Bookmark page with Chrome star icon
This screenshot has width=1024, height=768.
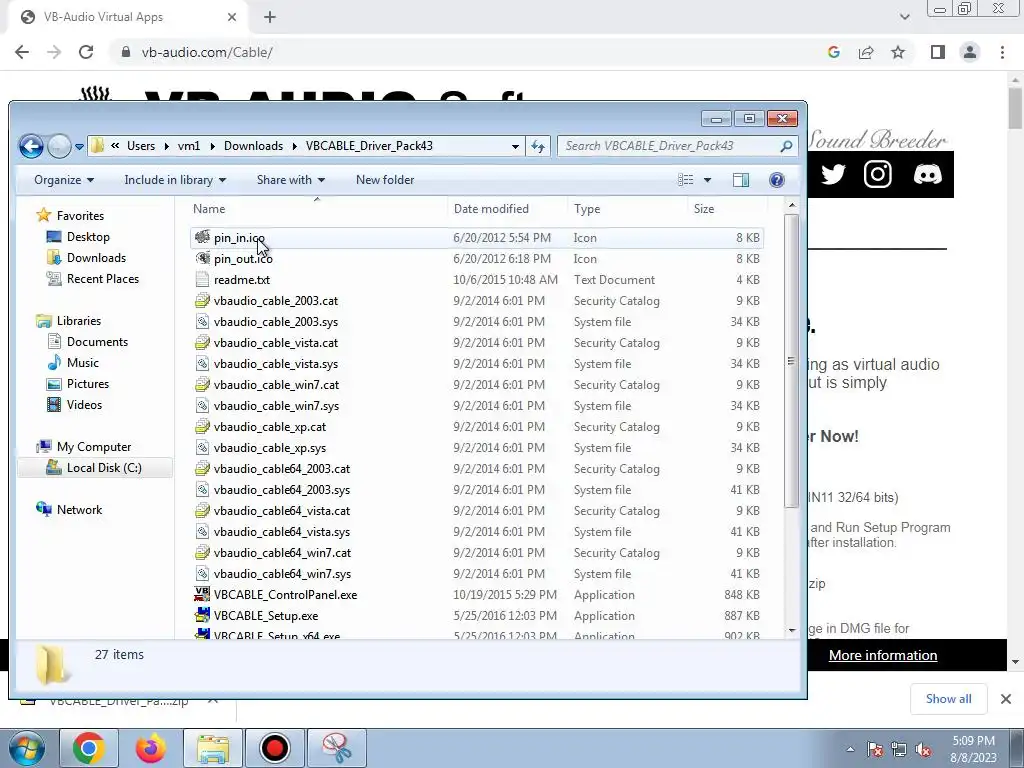(x=898, y=52)
